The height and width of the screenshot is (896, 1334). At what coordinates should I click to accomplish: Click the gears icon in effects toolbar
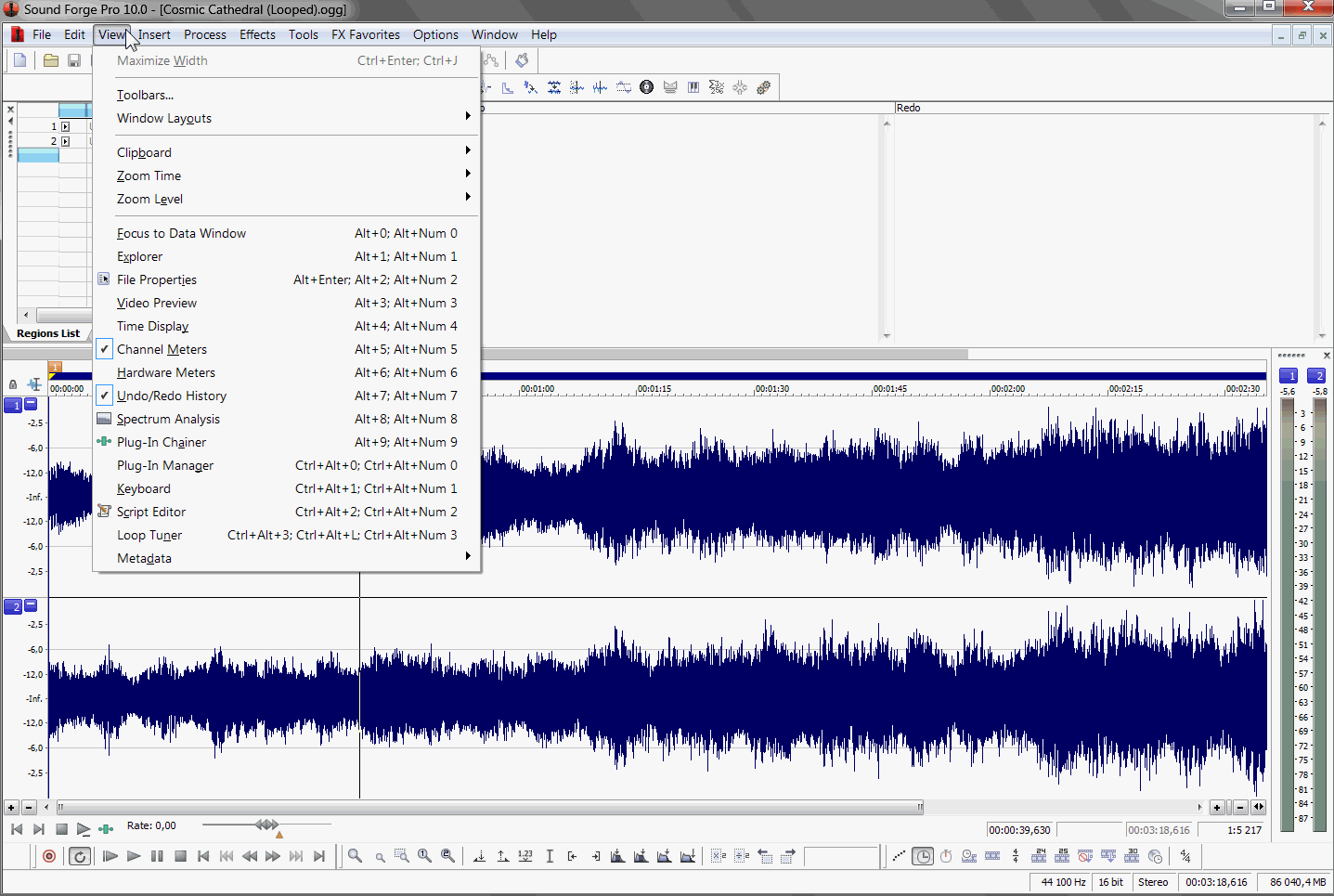(763, 87)
